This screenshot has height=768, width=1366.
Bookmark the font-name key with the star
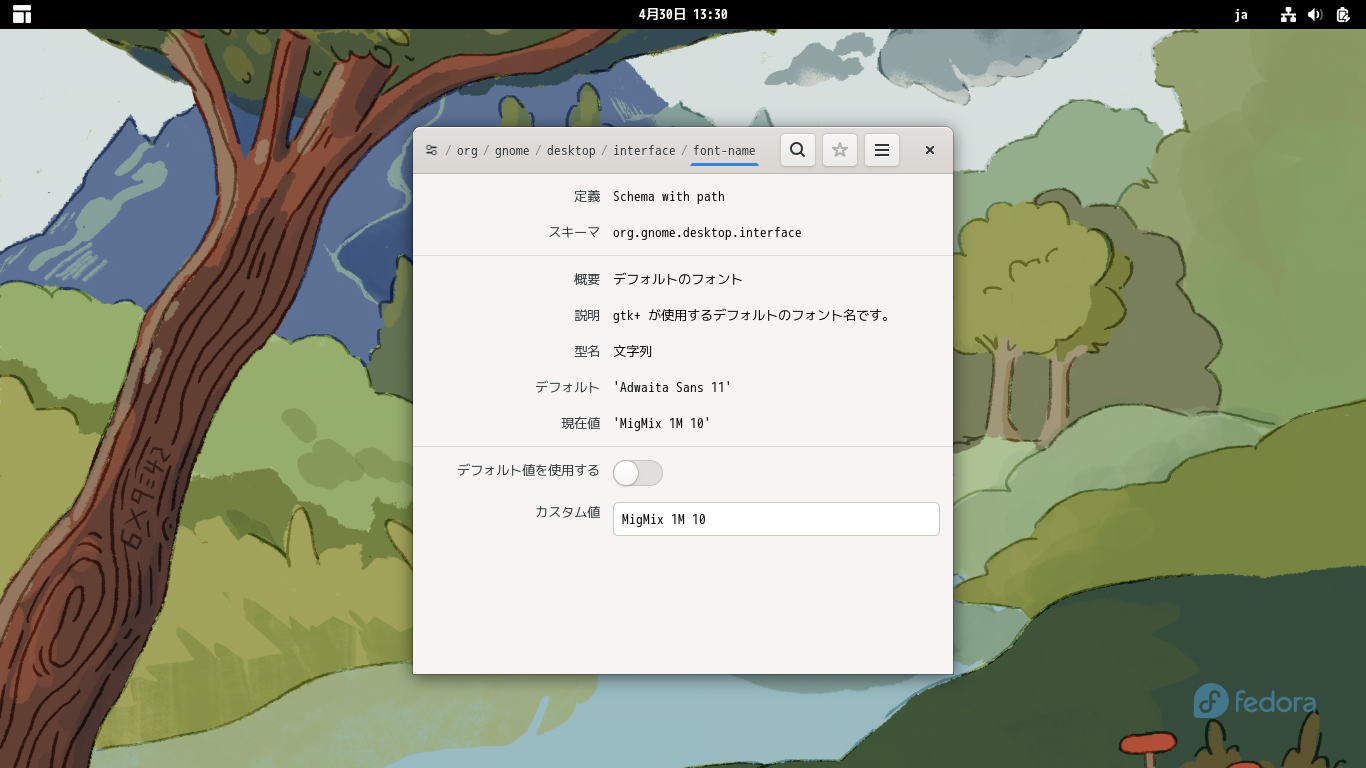point(839,149)
